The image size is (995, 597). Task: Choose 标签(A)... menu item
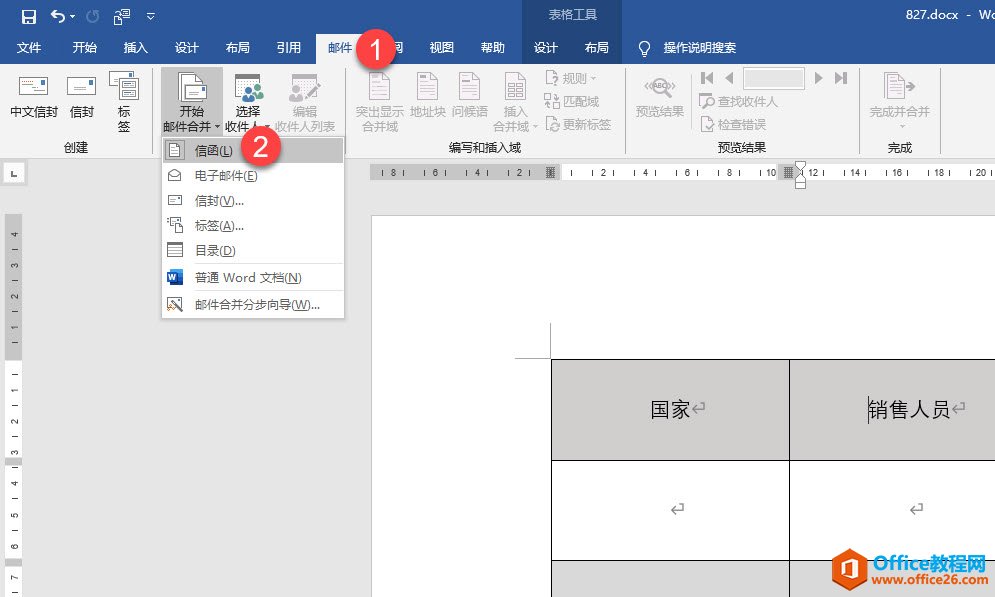(x=253, y=225)
